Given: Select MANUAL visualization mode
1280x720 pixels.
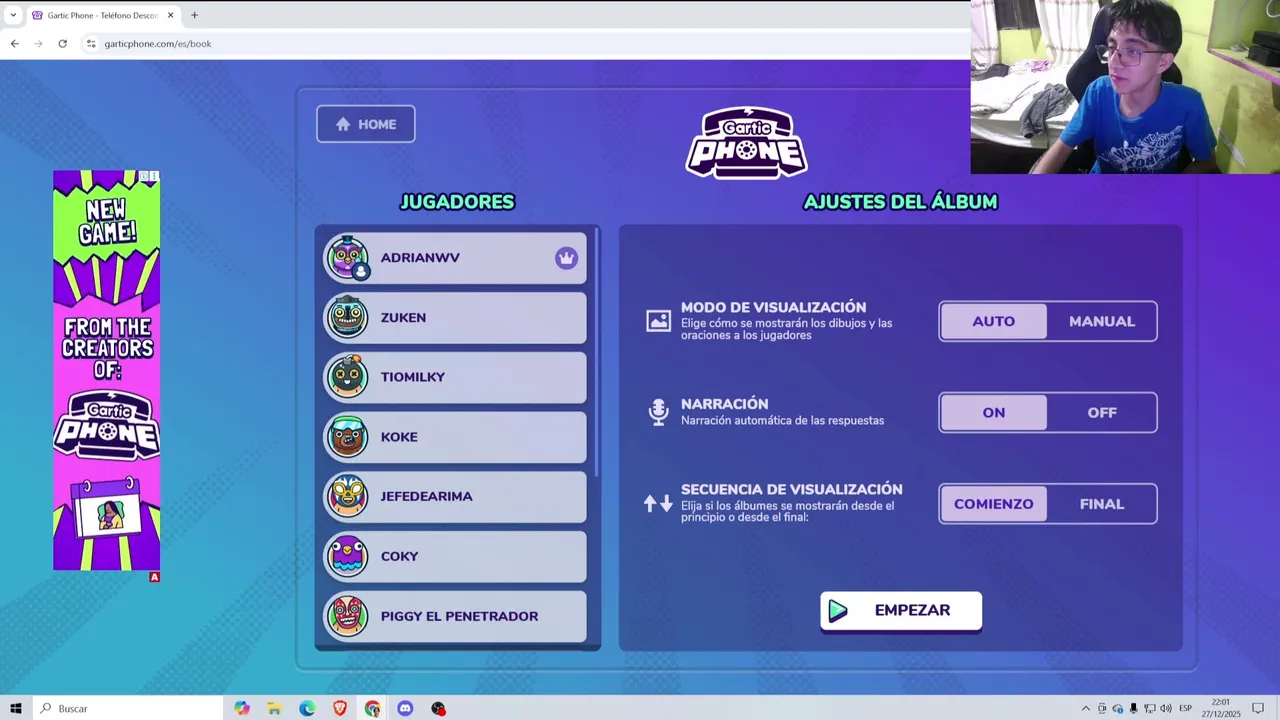Looking at the screenshot, I should coord(1102,321).
